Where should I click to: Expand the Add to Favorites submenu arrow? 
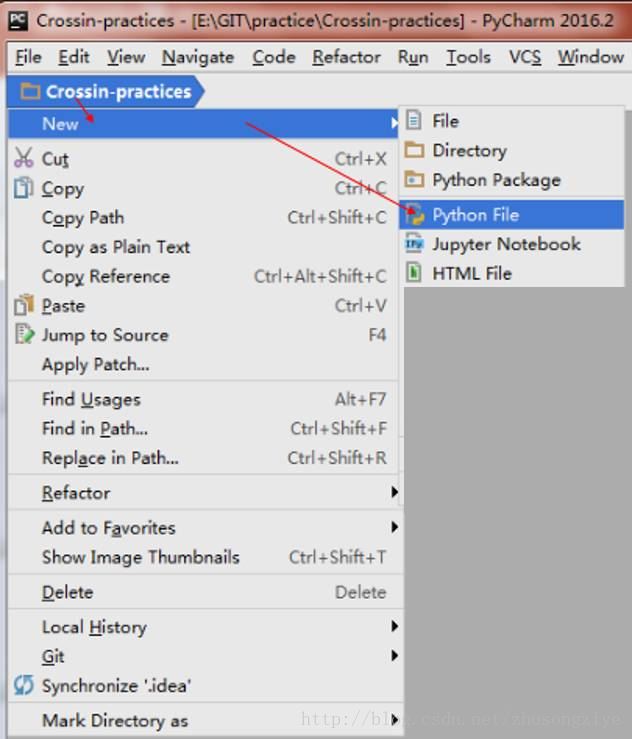click(x=394, y=527)
